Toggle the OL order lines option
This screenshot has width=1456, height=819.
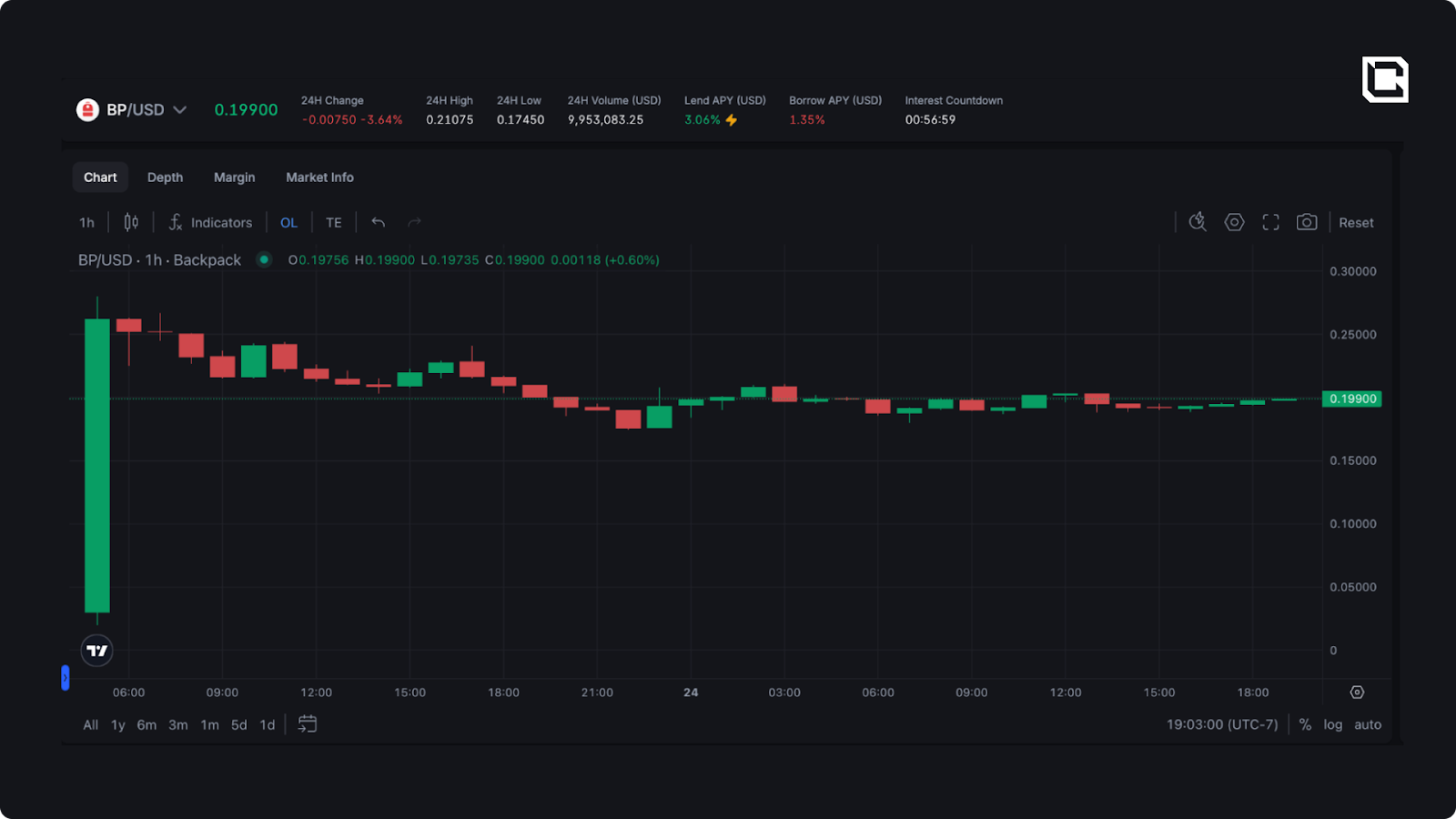click(x=288, y=222)
